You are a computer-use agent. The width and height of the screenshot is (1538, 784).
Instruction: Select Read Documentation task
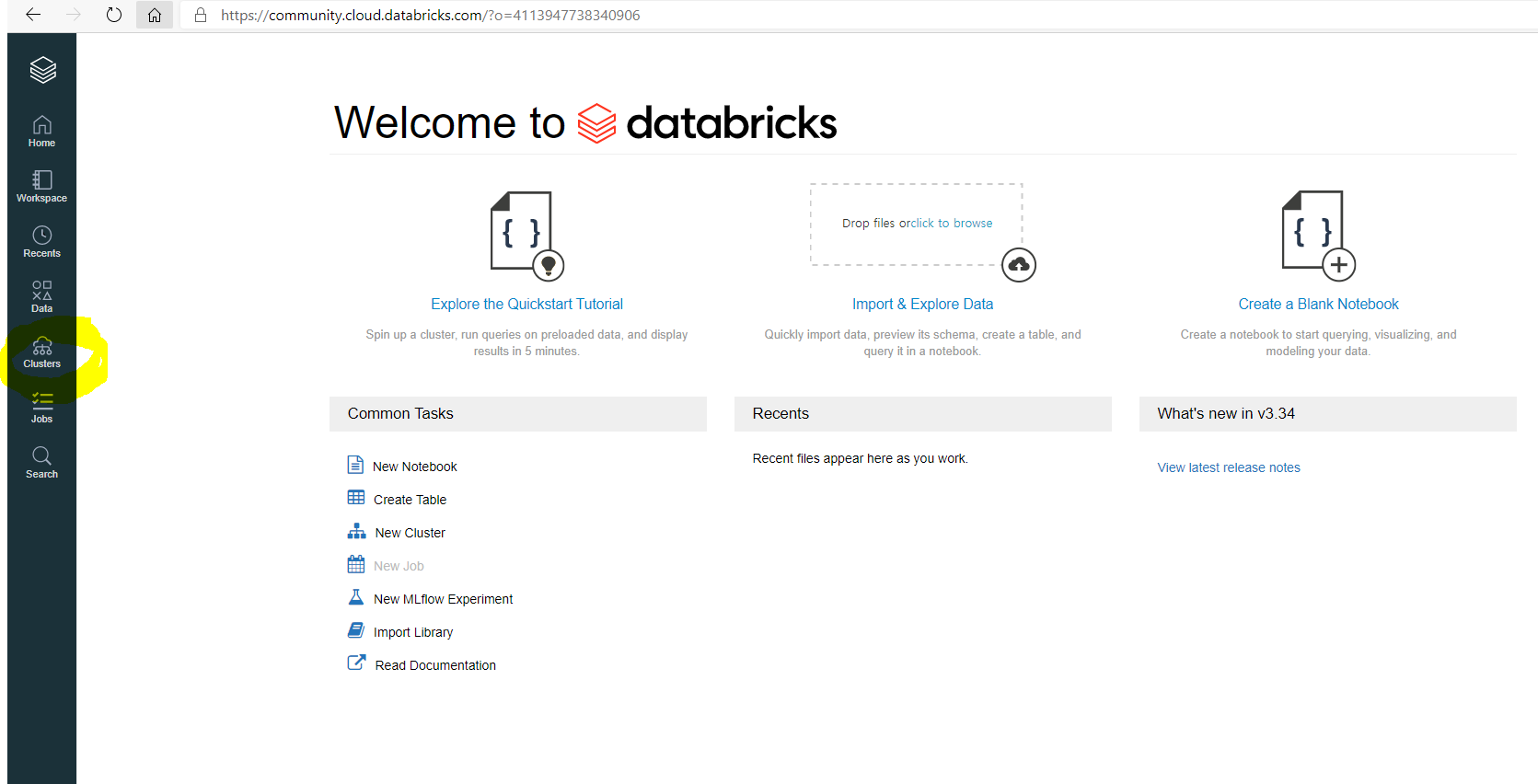[x=435, y=665]
